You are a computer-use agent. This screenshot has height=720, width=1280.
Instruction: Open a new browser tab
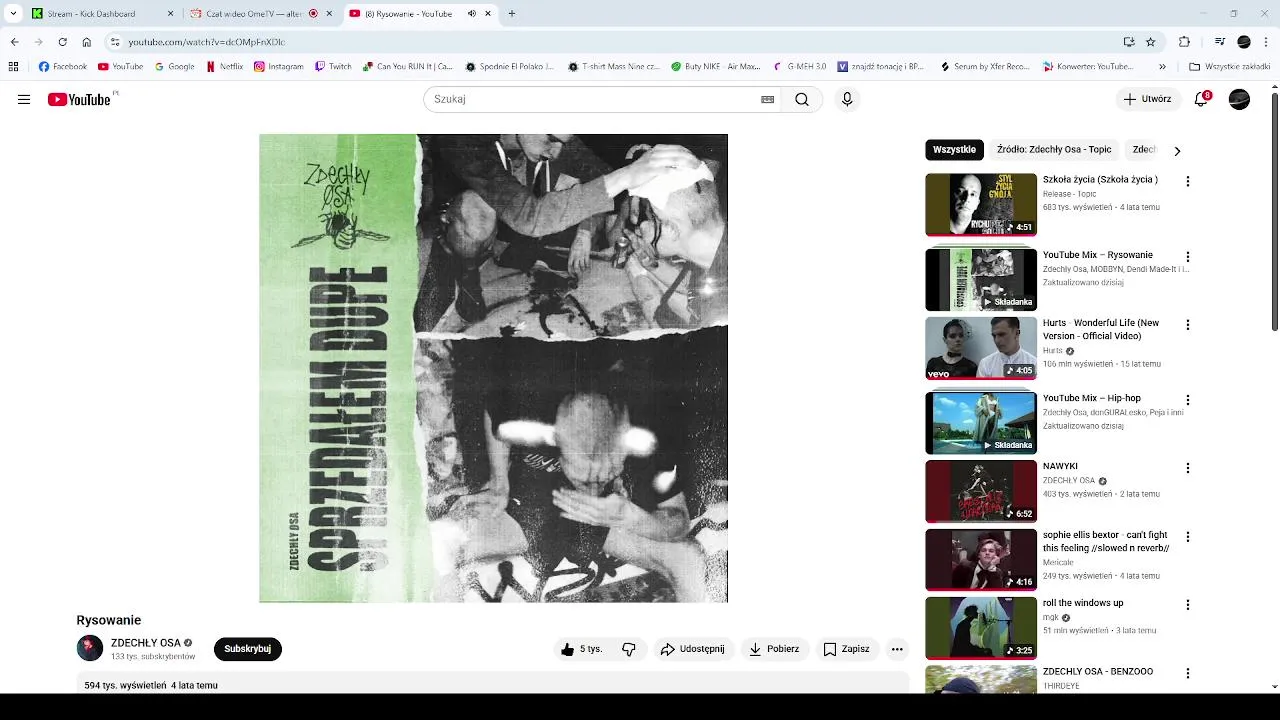pos(512,14)
